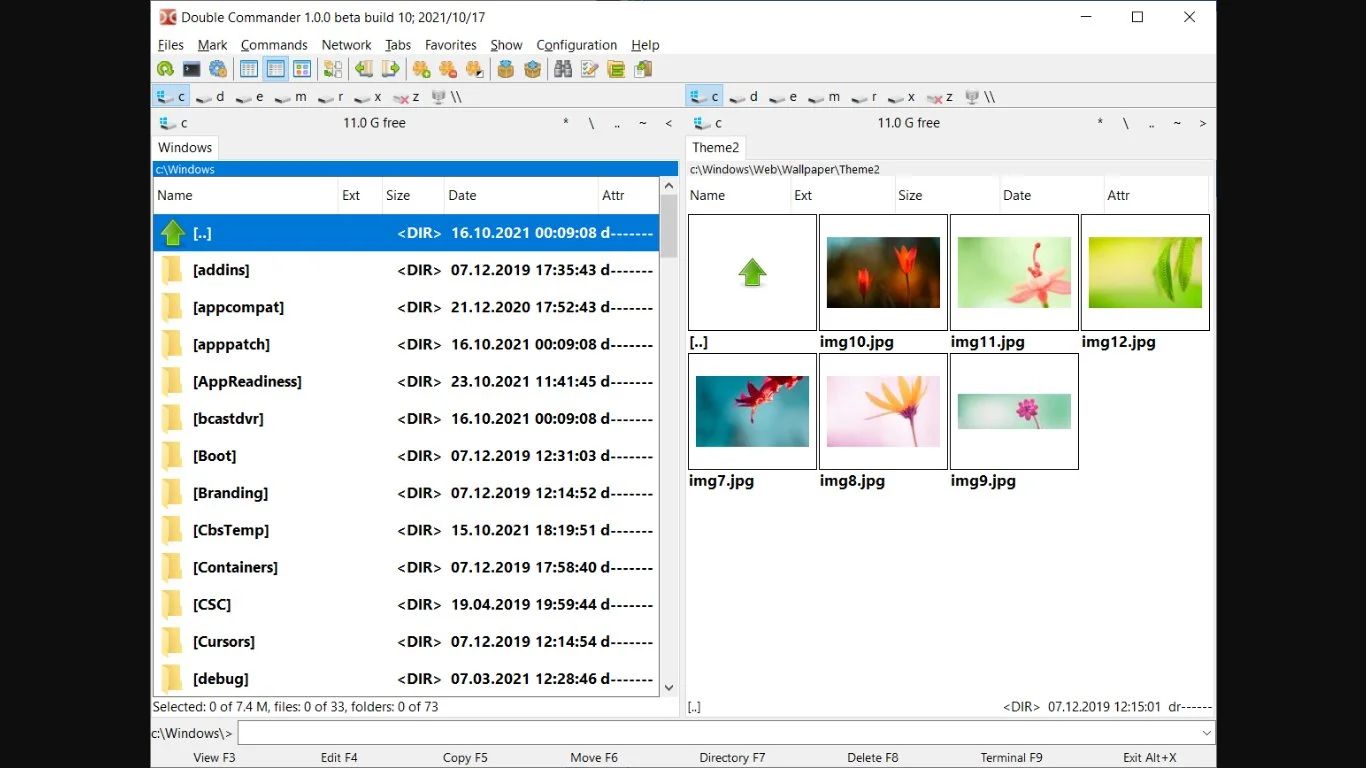Switch to Full columns view icon
1366x768 pixels.
click(x=275, y=69)
